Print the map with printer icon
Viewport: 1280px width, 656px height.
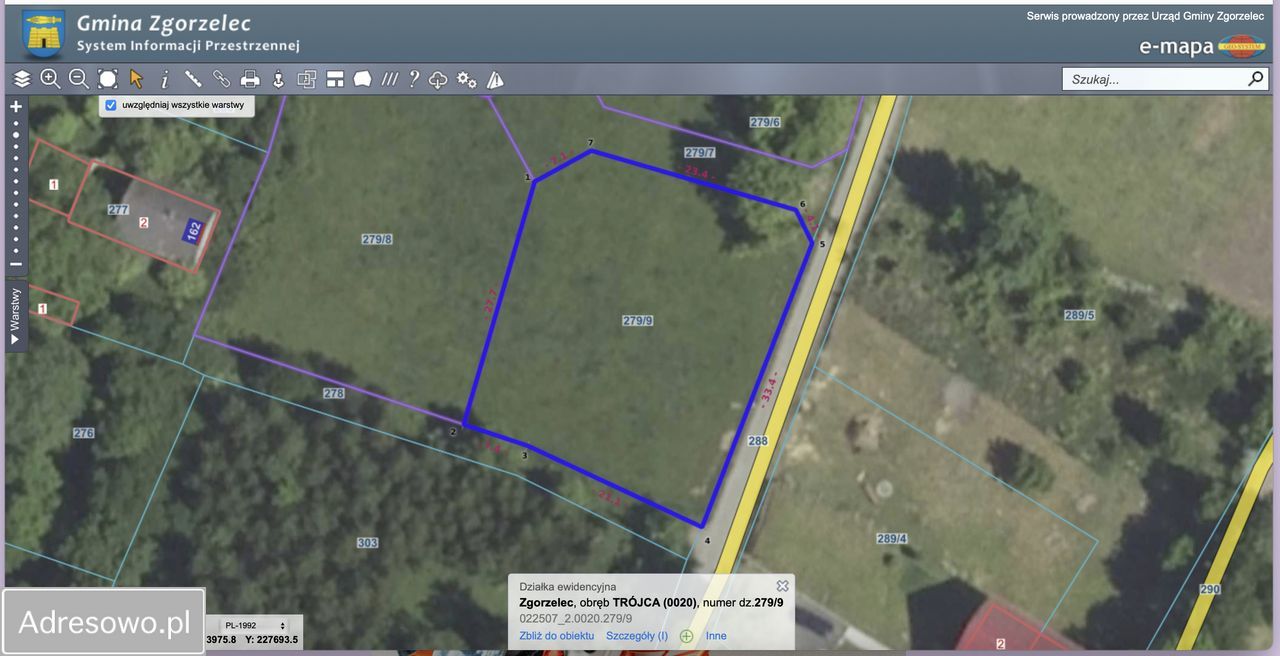[x=250, y=79]
